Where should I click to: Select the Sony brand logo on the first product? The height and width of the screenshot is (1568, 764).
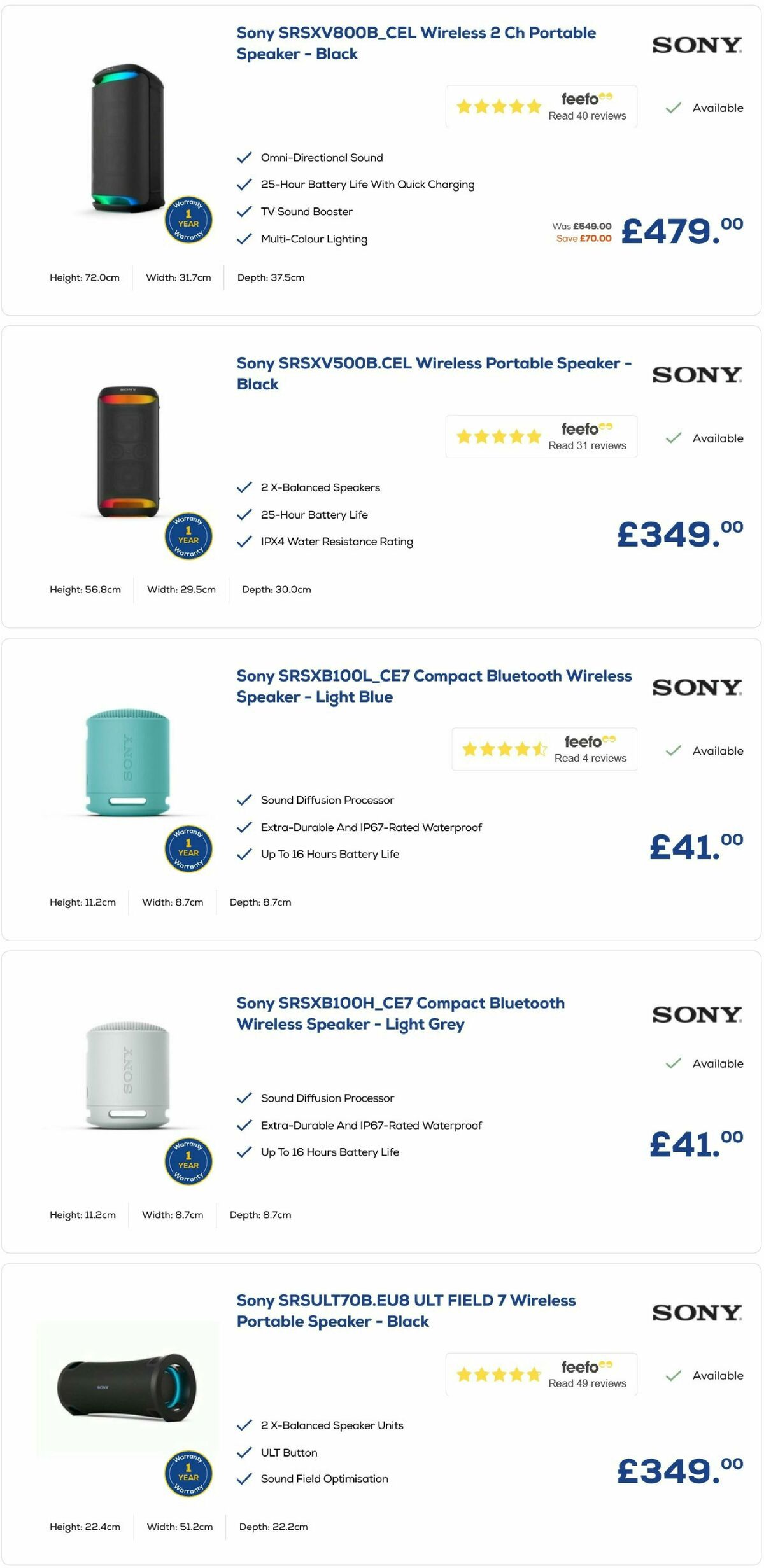(697, 46)
